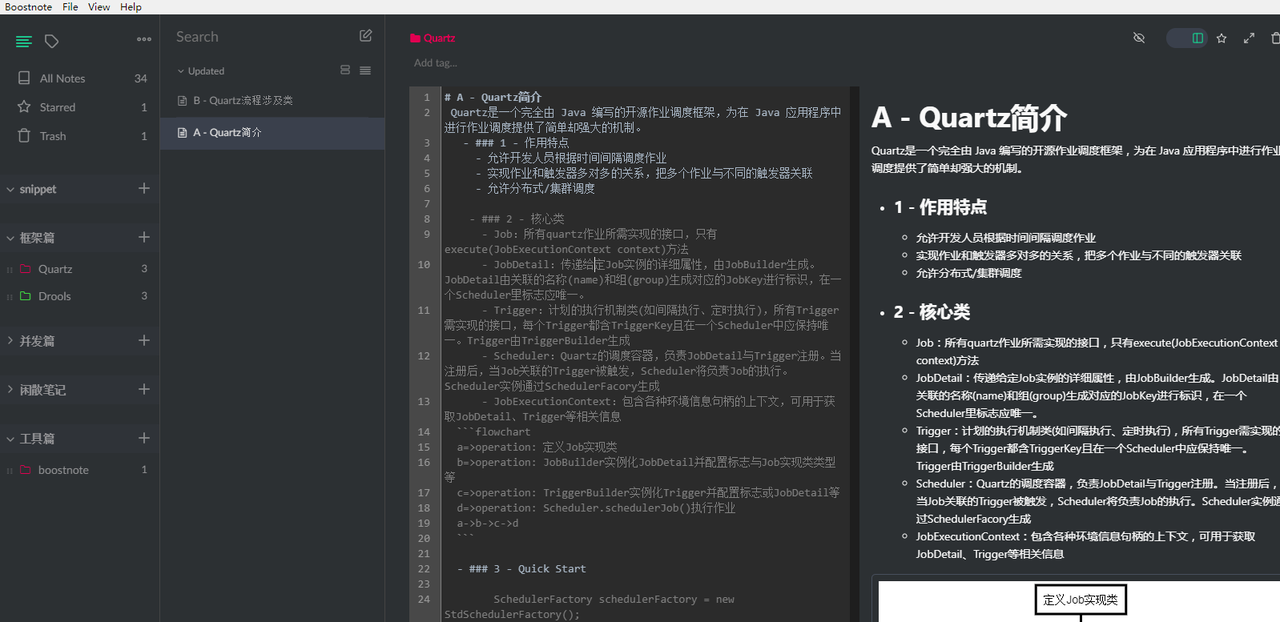Click the flowchart box 定义Job实现类
The image size is (1280, 622).
(x=1080, y=600)
